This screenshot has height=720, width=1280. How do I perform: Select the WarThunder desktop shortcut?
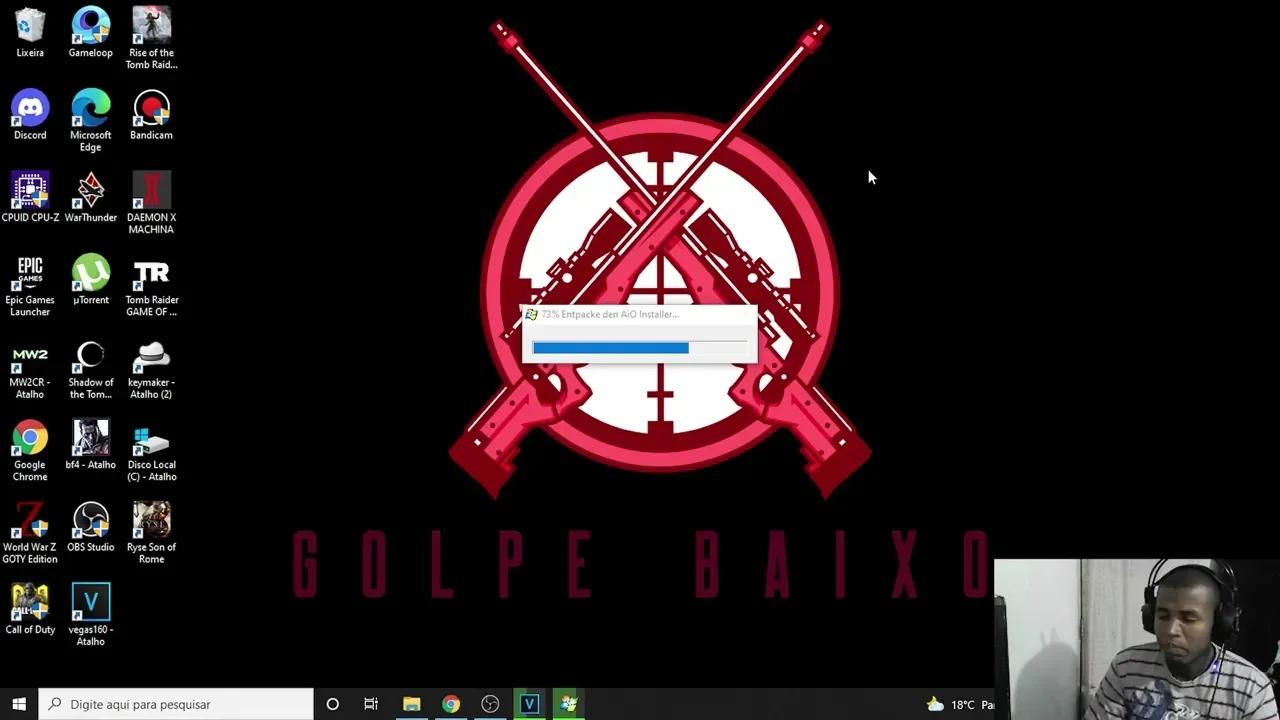tap(90, 191)
